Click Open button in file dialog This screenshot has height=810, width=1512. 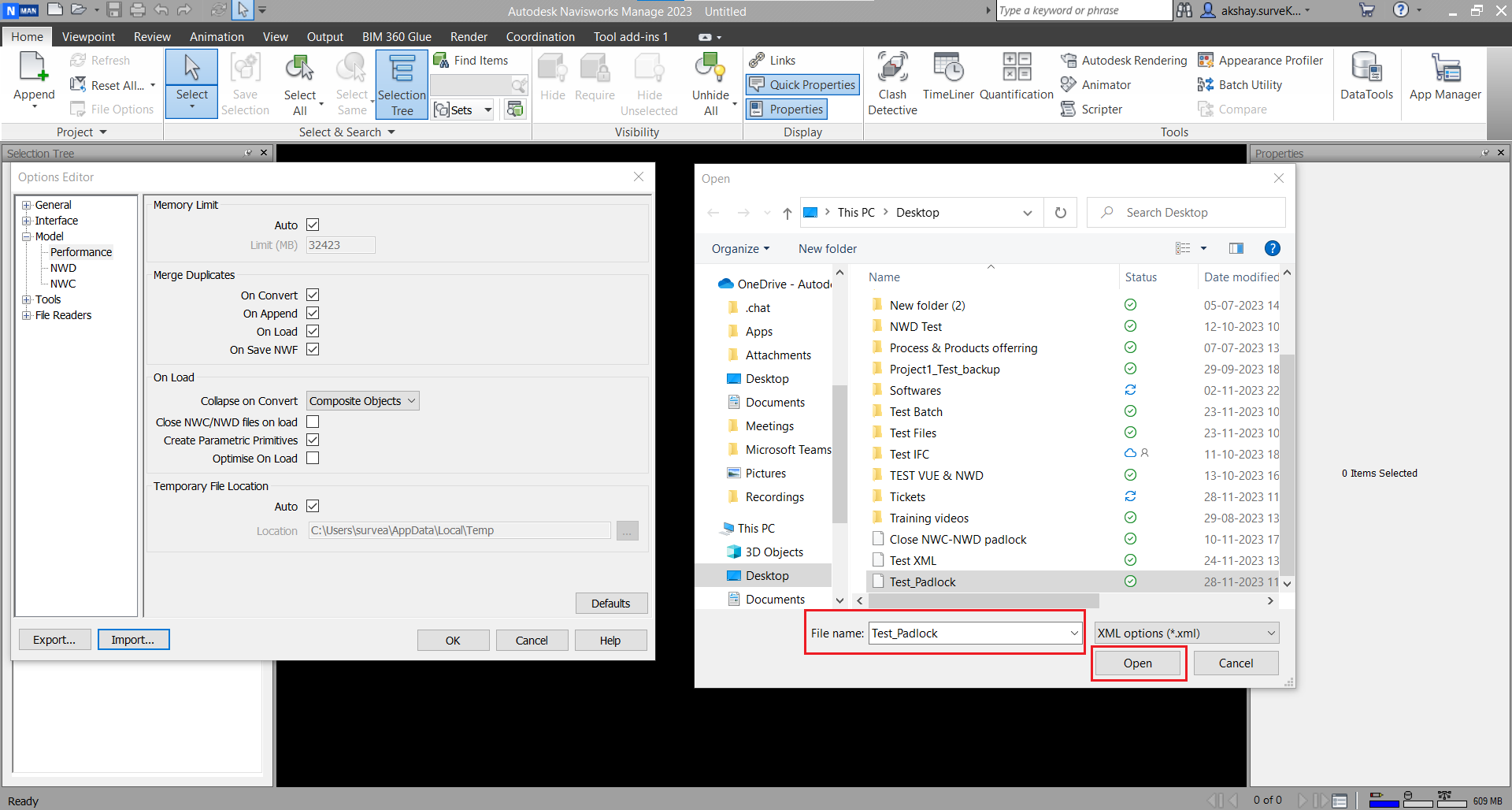tap(1138, 663)
